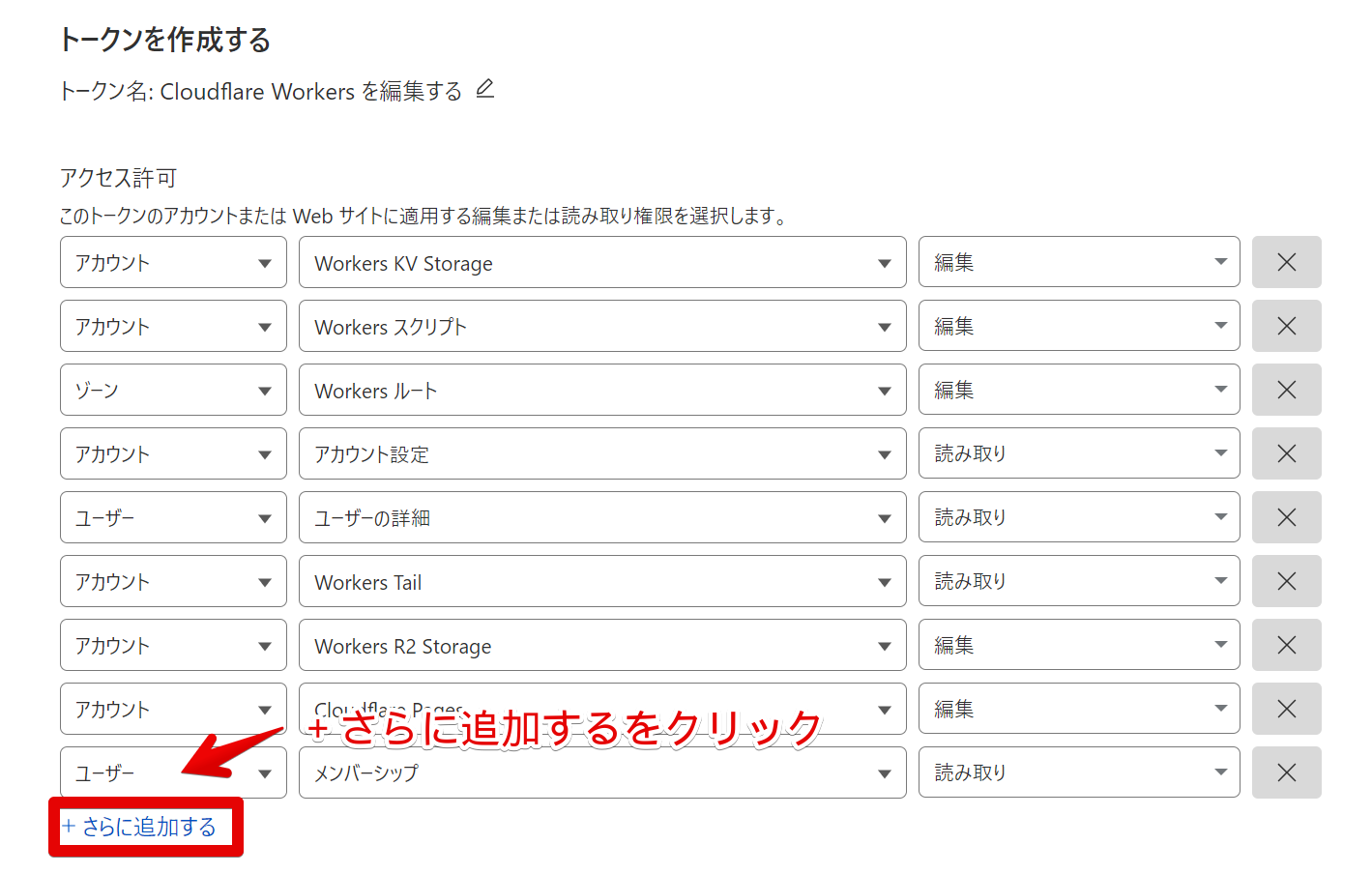Image resolution: width=1372 pixels, height=874 pixels.
Task: Remove the アカウント設定 permission row
Action: coord(1286,453)
